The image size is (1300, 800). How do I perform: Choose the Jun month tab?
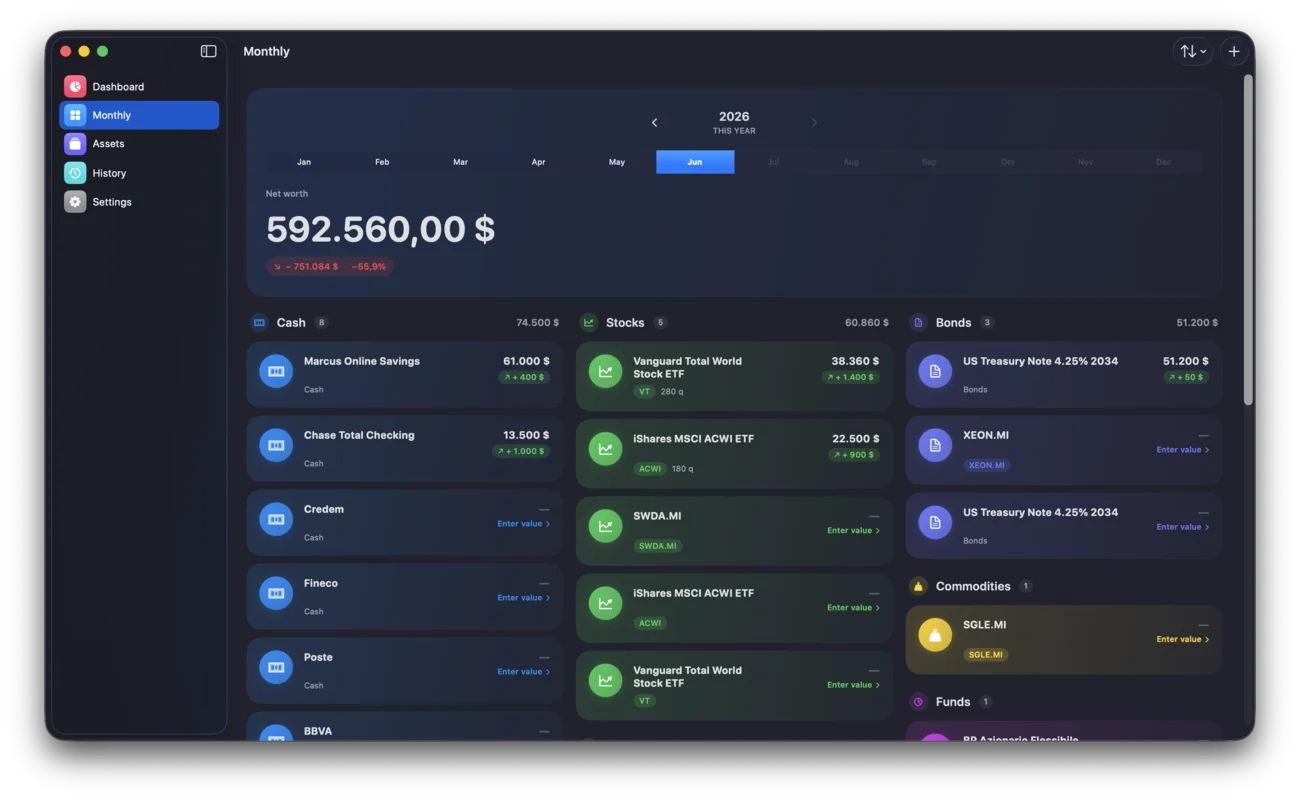coord(695,162)
